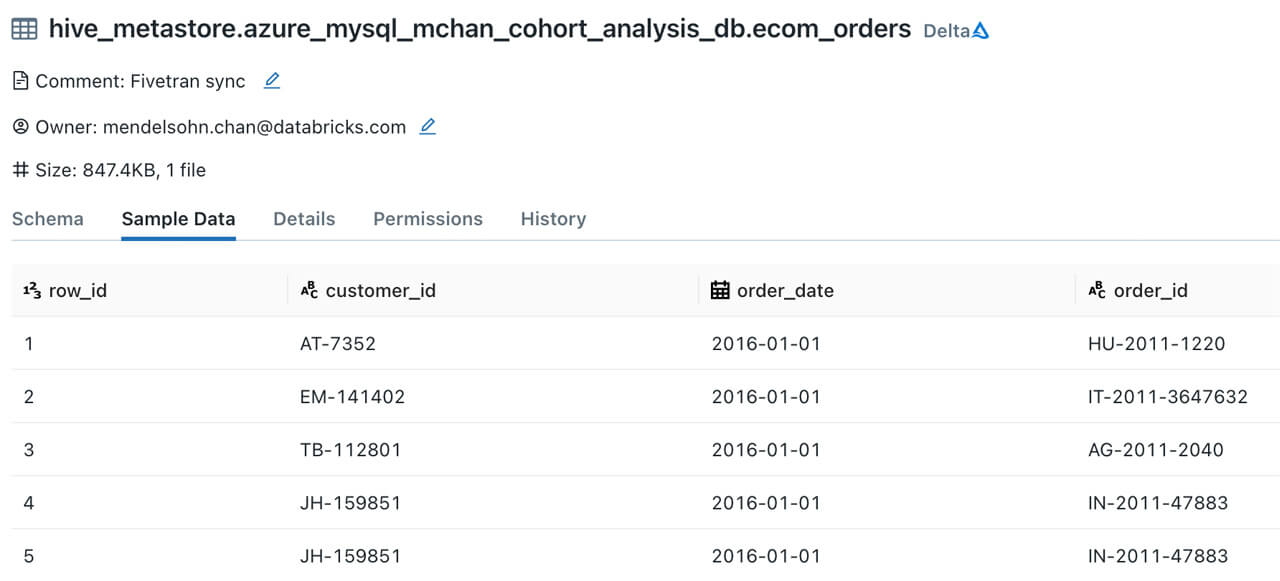Click the owner person icon

[x=20, y=127]
